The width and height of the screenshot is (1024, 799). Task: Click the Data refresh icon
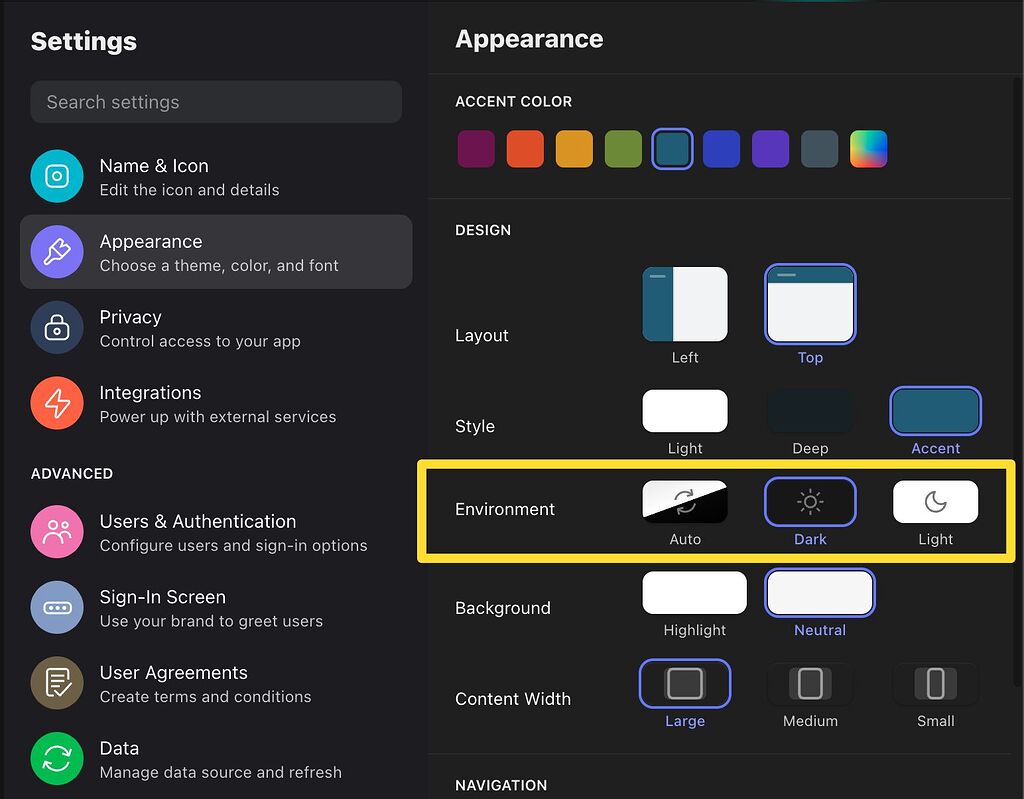(x=57, y=759)
